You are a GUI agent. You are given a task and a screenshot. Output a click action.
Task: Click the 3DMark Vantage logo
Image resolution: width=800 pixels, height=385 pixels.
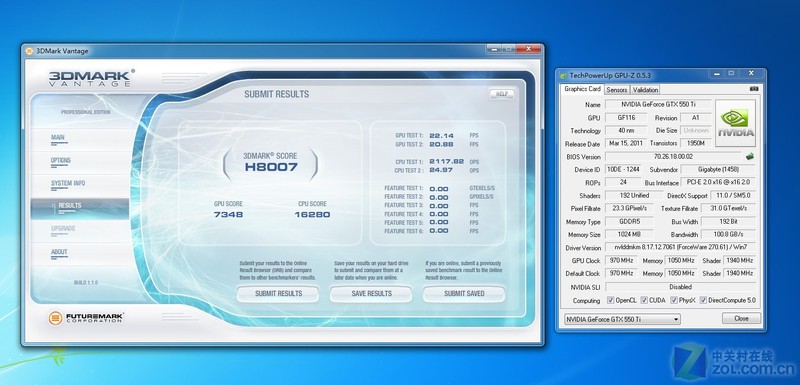pos(91,78)
